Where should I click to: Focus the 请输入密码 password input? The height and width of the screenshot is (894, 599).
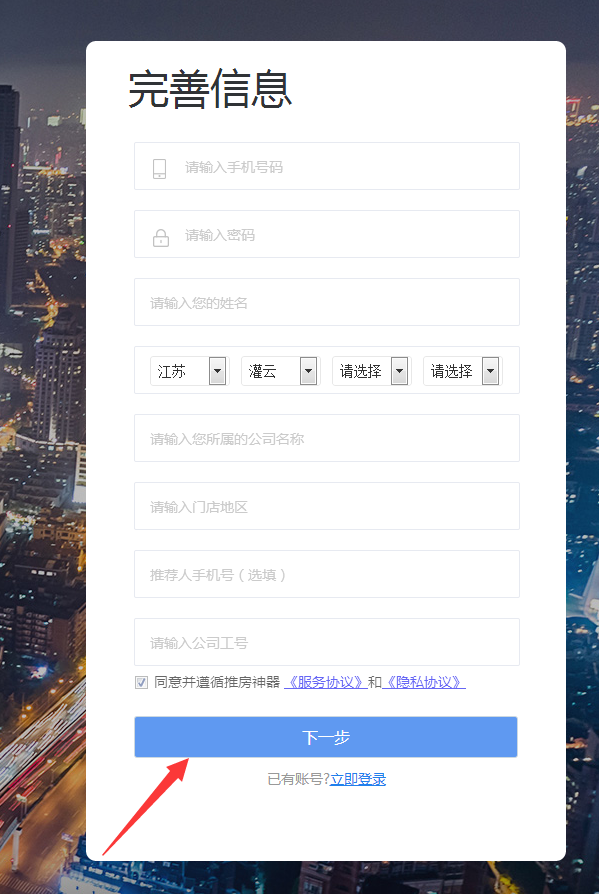(327, 234)
